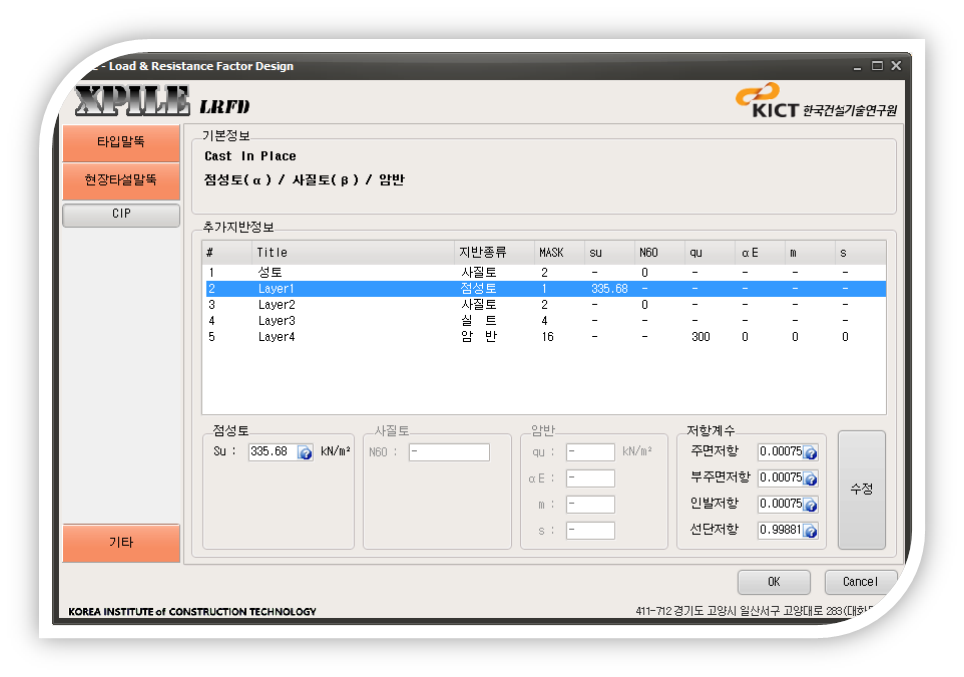Click the αE column header
Viewport: 964px width, 677px height.
[x=761, y=252]
